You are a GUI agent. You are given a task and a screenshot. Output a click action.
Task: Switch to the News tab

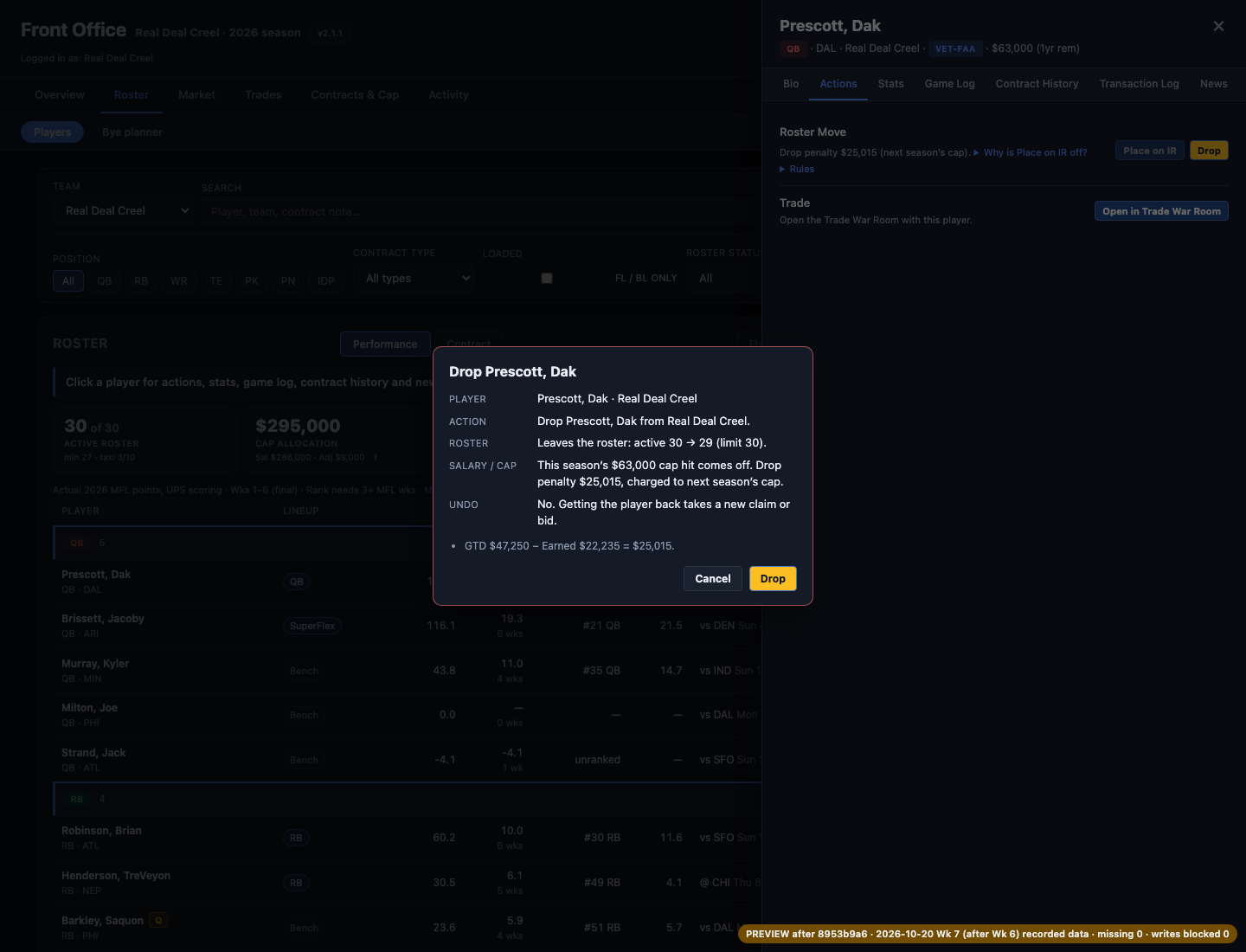[1213, 84]
